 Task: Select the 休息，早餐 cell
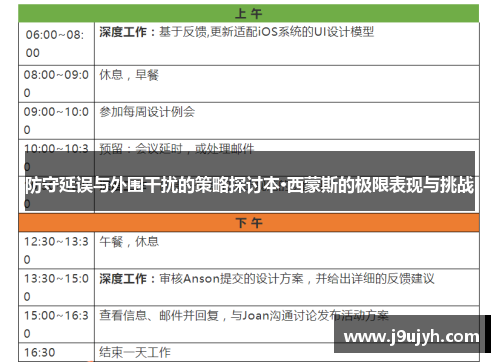287,84
